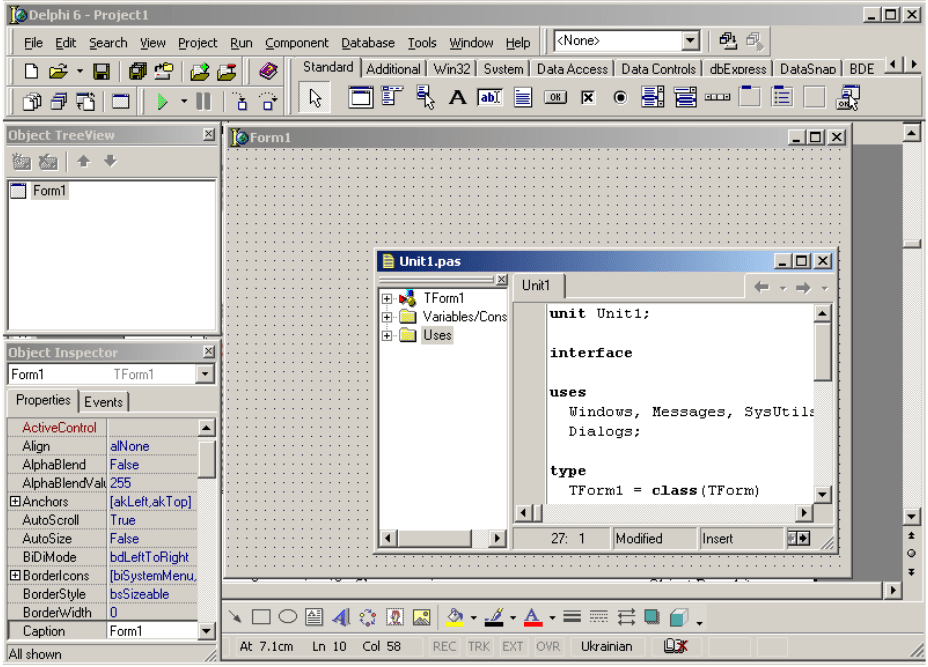Screen dimensions: 928x667
Task: Click the green Run arrow
Action: pos(162,102)
